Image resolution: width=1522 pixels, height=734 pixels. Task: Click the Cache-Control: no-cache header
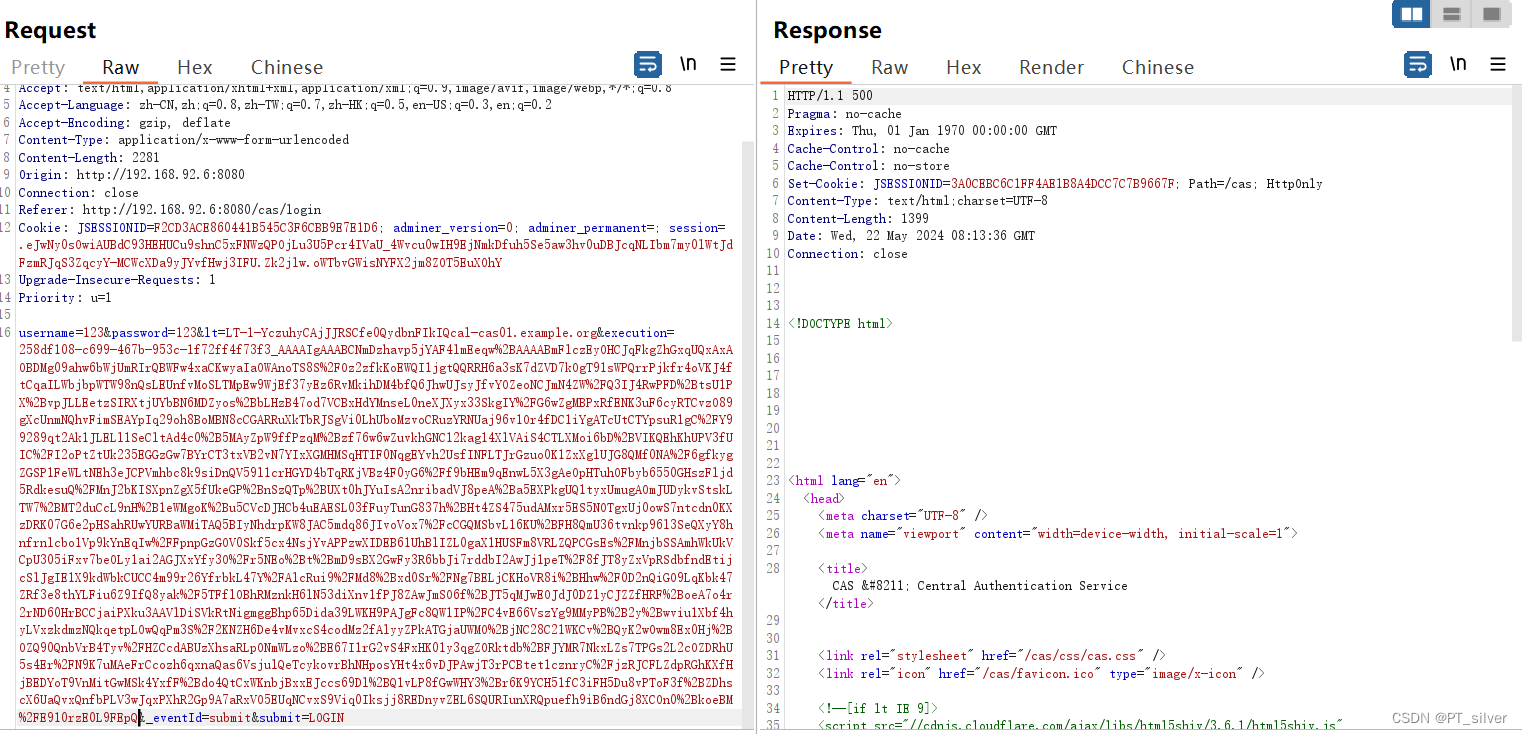tap(868, 149)
